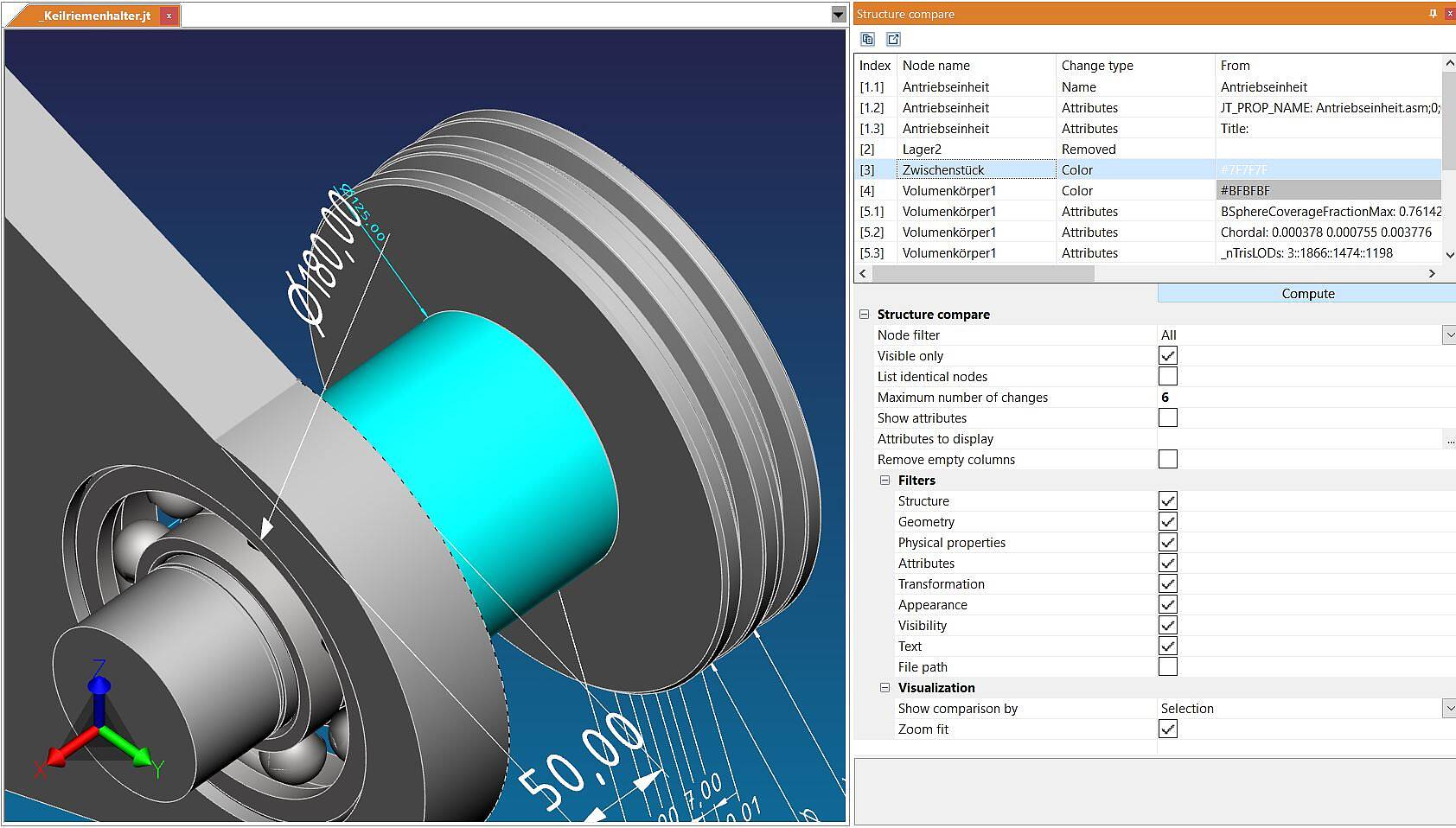Screen dimensions: 1456x828
Task: Click the From column header
Action: pos(1329,66)
